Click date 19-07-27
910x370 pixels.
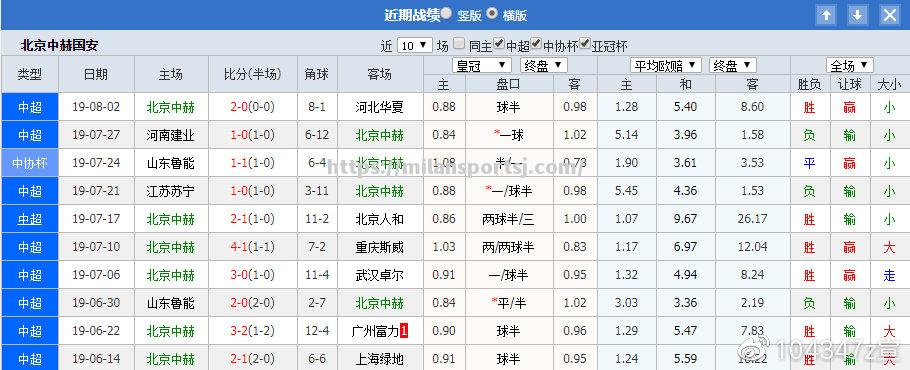(96, 135)
